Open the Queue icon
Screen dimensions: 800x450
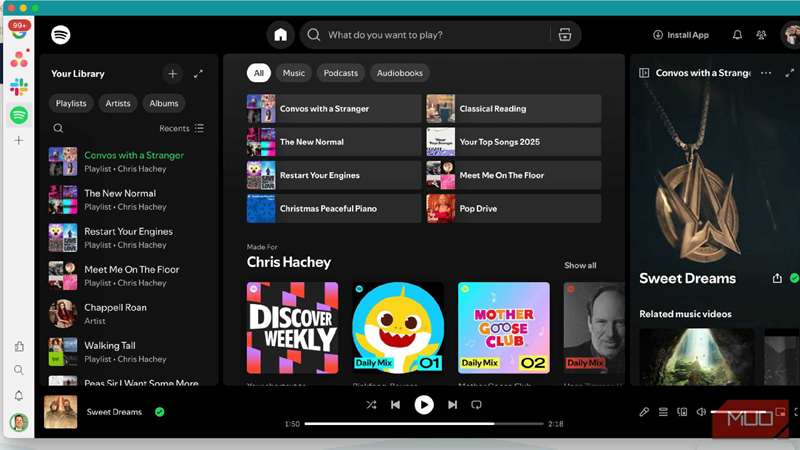[x=663, y=412]
